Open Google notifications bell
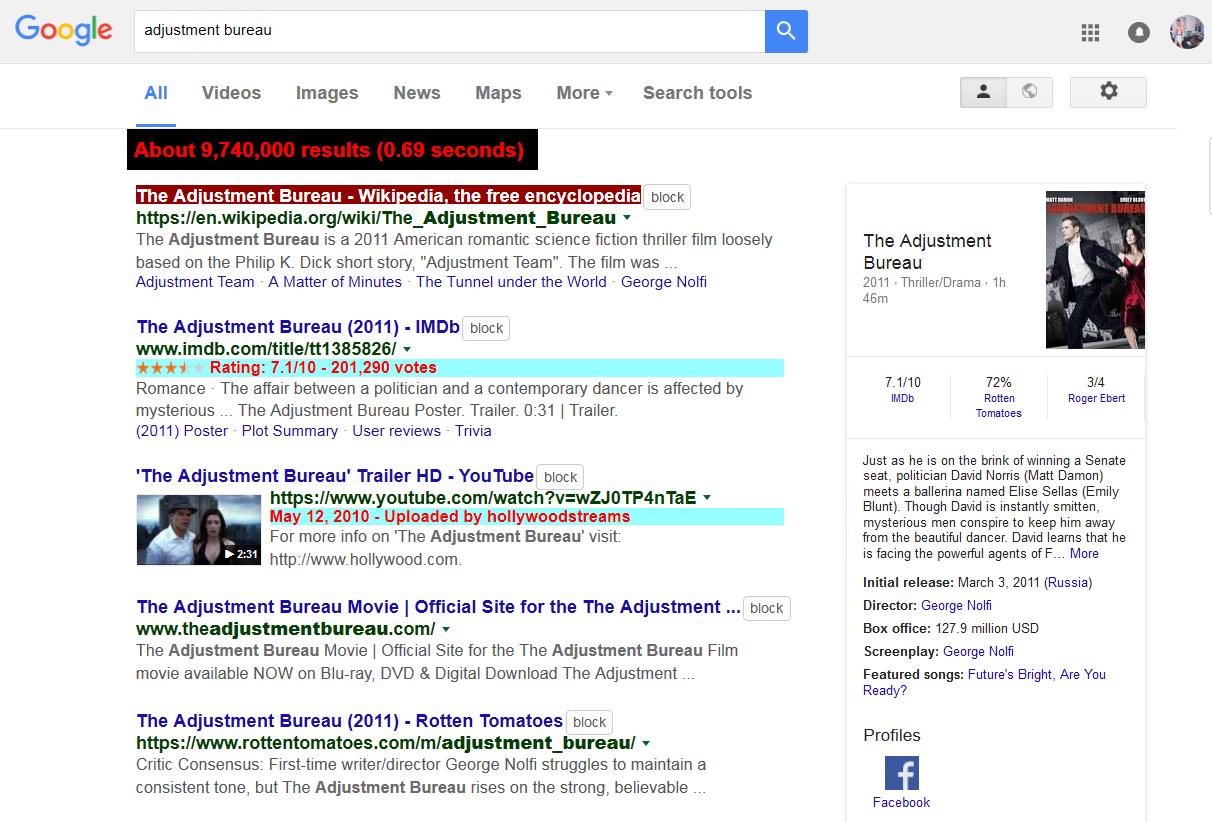The height and width of the screenshot is (822, 1212). [1138, 33]
